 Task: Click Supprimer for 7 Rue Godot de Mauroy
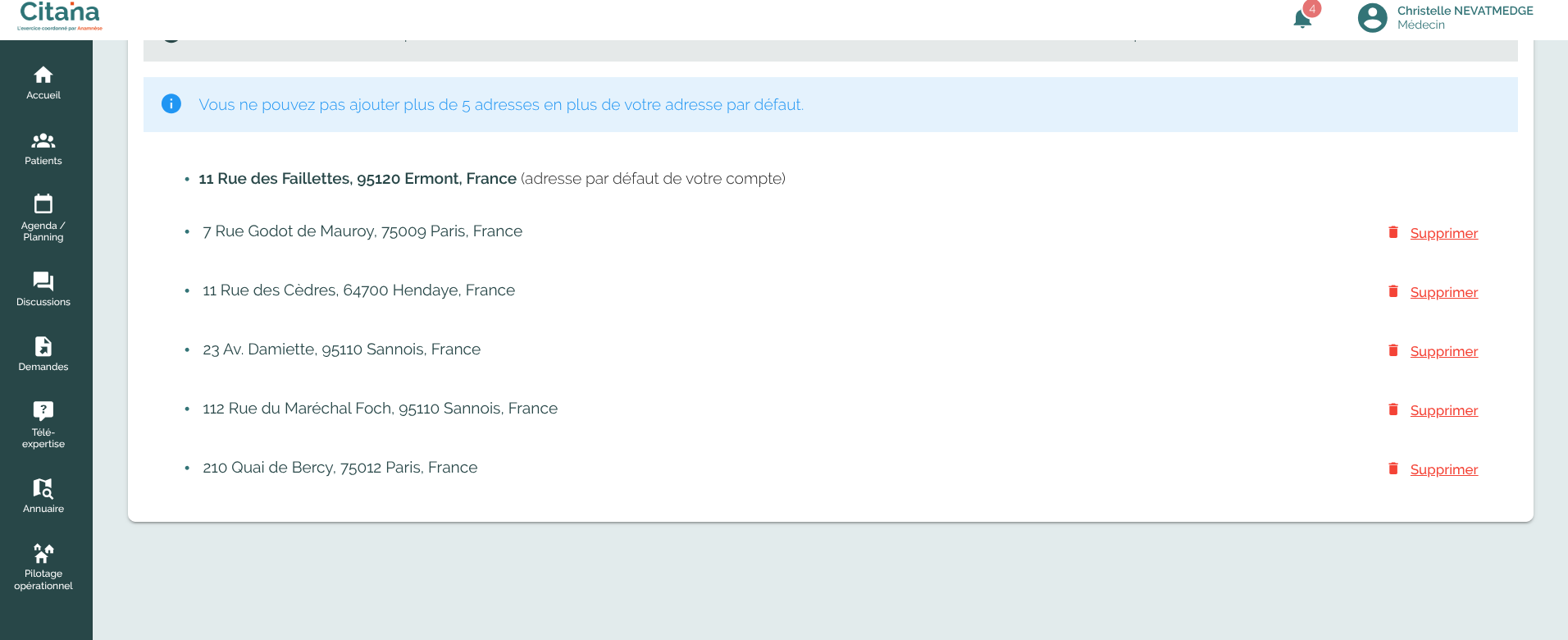coord(1443,233)
